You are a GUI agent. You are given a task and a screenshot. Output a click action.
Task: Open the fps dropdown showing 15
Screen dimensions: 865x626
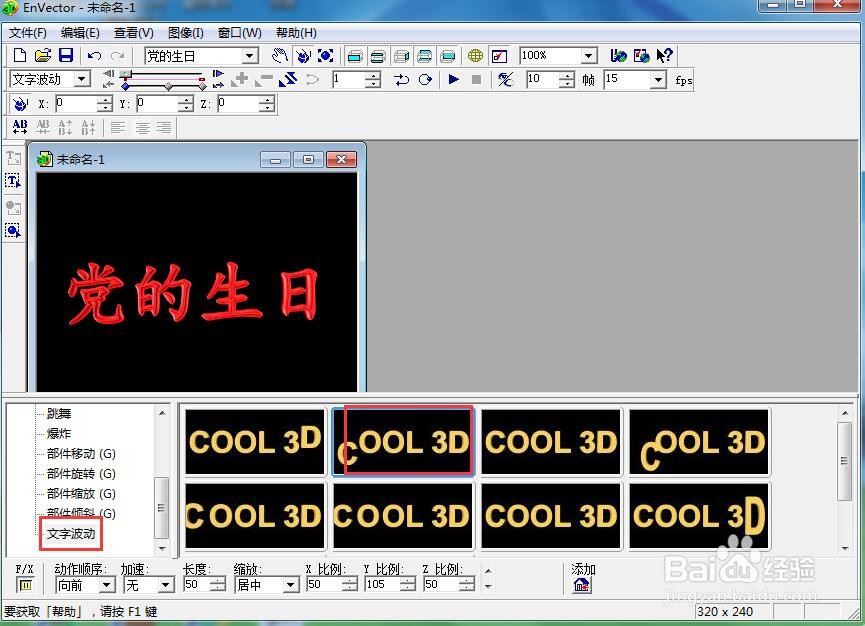658,80
